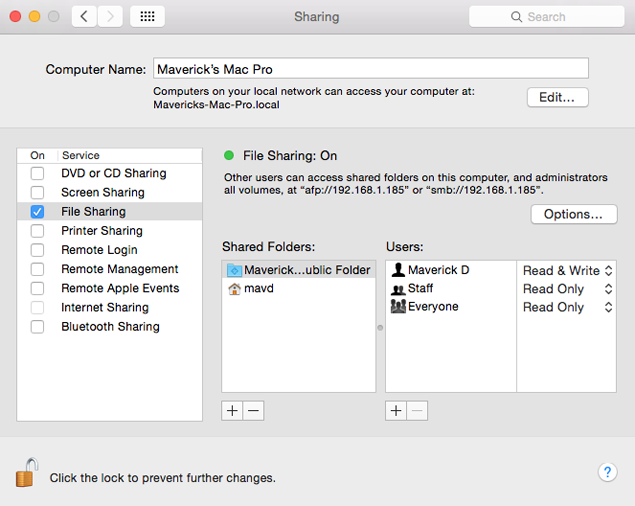The width and height of the screenshot is (635, 506).
Task: Enable Remote Management checkbox
Action: [37, 269]
